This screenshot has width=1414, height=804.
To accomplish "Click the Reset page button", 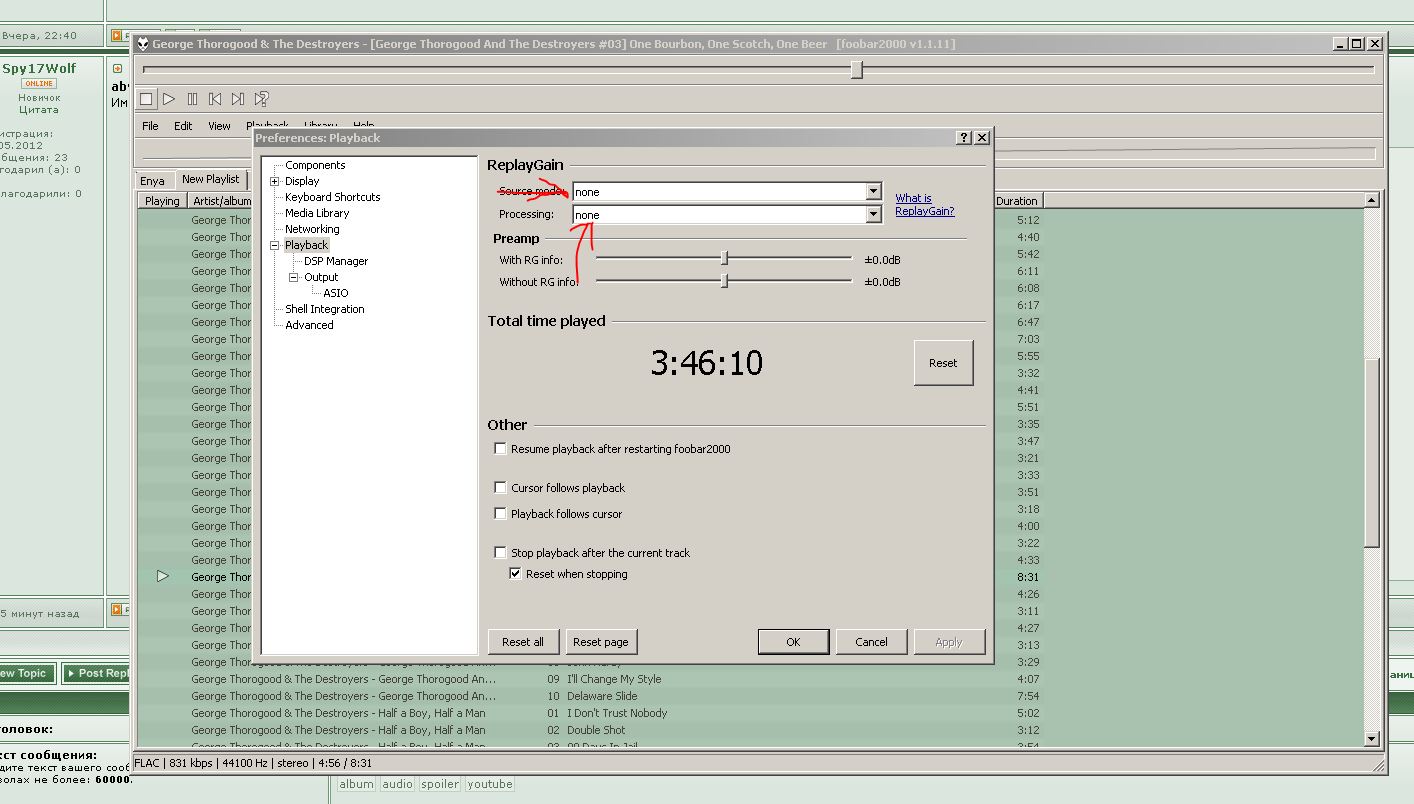I will 601,642.
